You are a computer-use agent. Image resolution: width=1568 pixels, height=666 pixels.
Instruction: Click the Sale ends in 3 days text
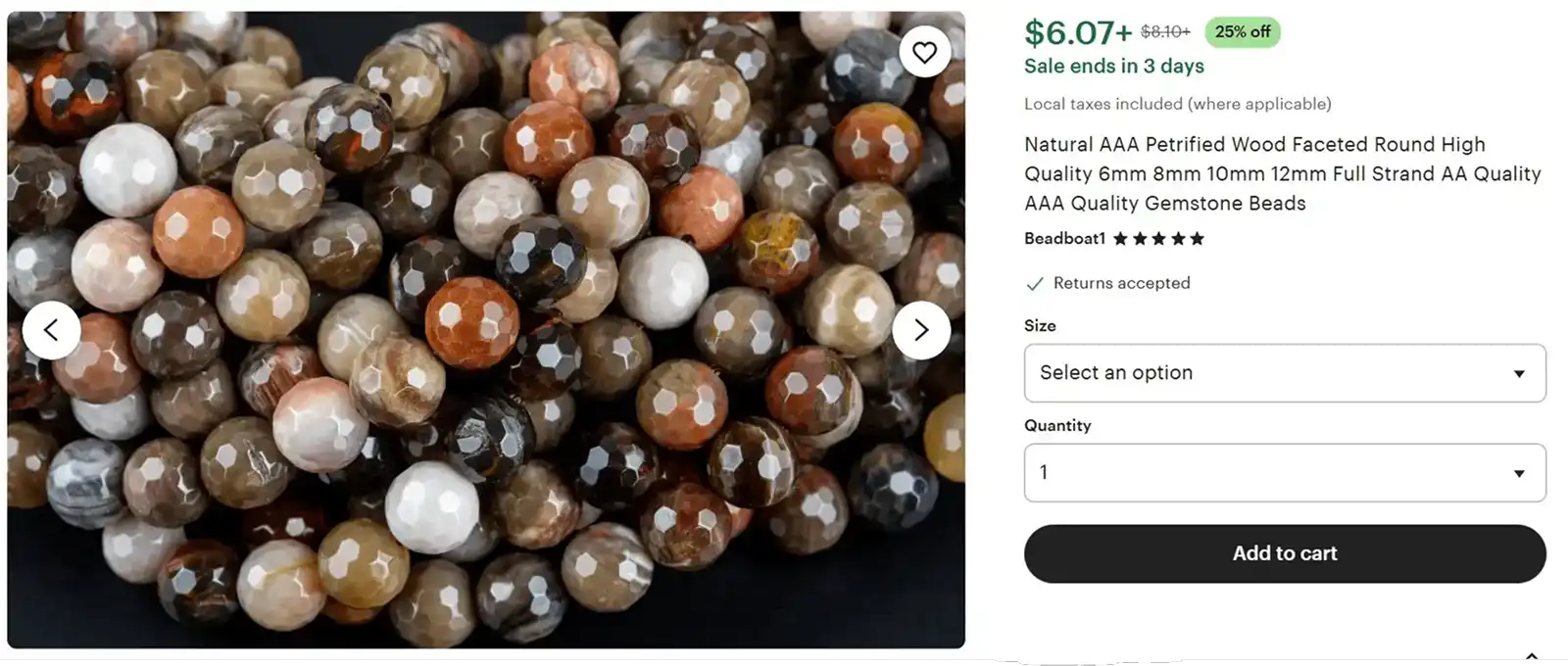1113,66
